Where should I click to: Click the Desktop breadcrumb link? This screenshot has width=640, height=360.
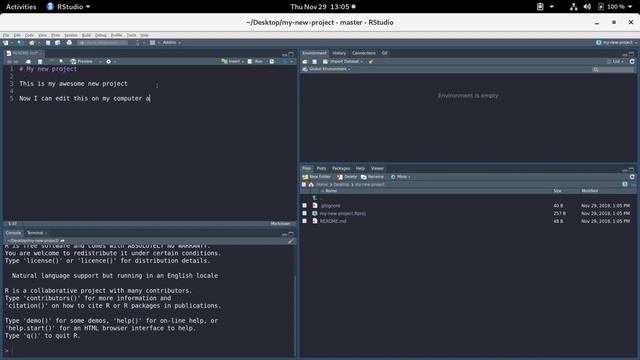[x=341, y=184]
